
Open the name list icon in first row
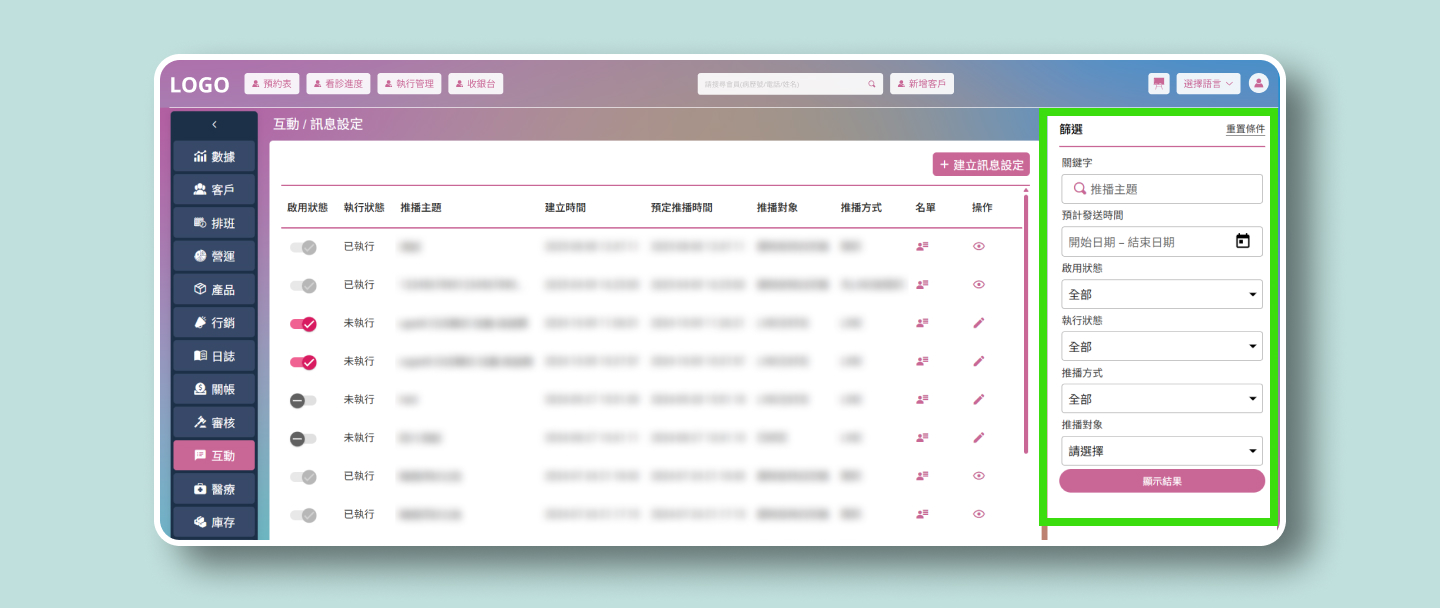(x=922, y=246)
